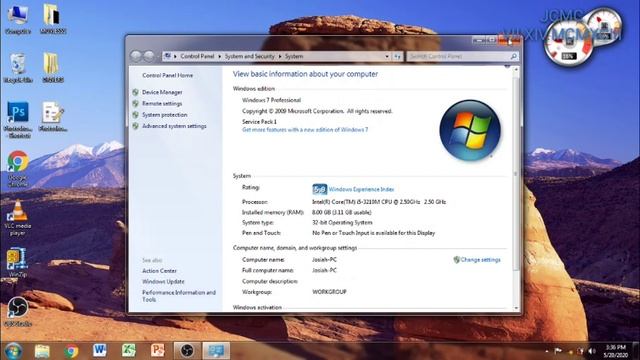The image size is (640, 360).
Task: Click the Forward navigation button
Action: point(149,56)
